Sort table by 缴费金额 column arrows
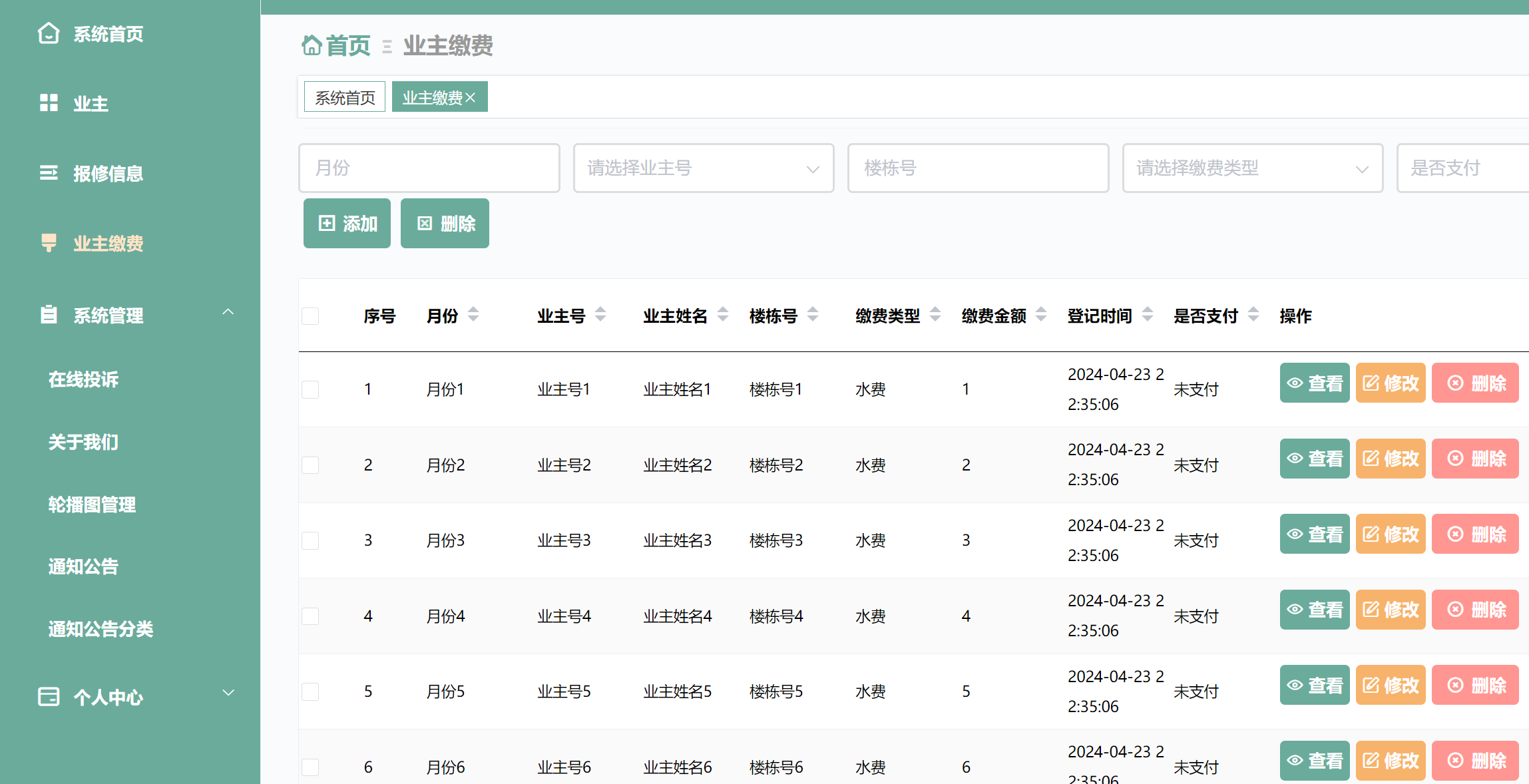 (x=1041, y=314)
